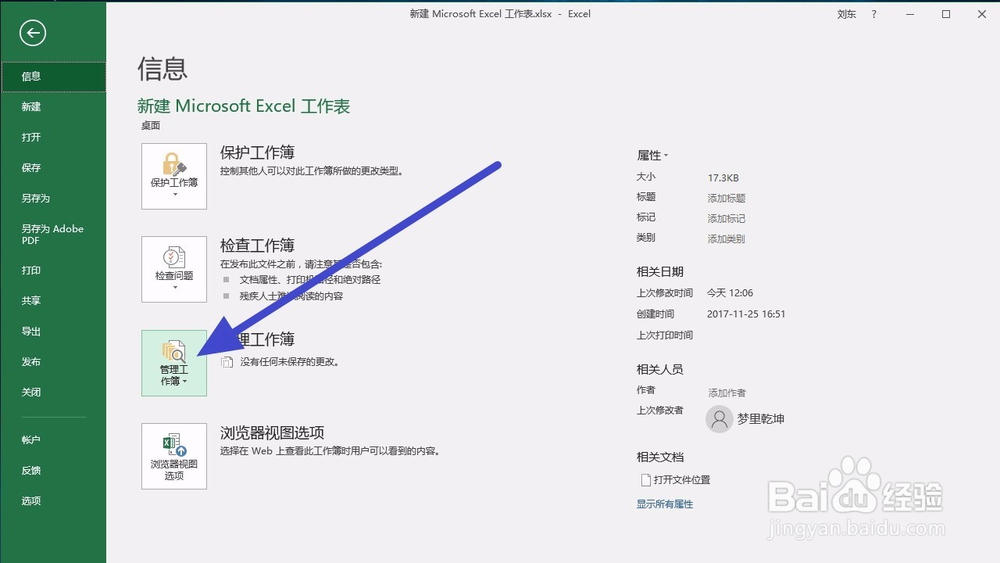Select 共享 in the sidebar
Viewport: 1000px width, 563px height.
pyautogui.click(x=53, y=300)
